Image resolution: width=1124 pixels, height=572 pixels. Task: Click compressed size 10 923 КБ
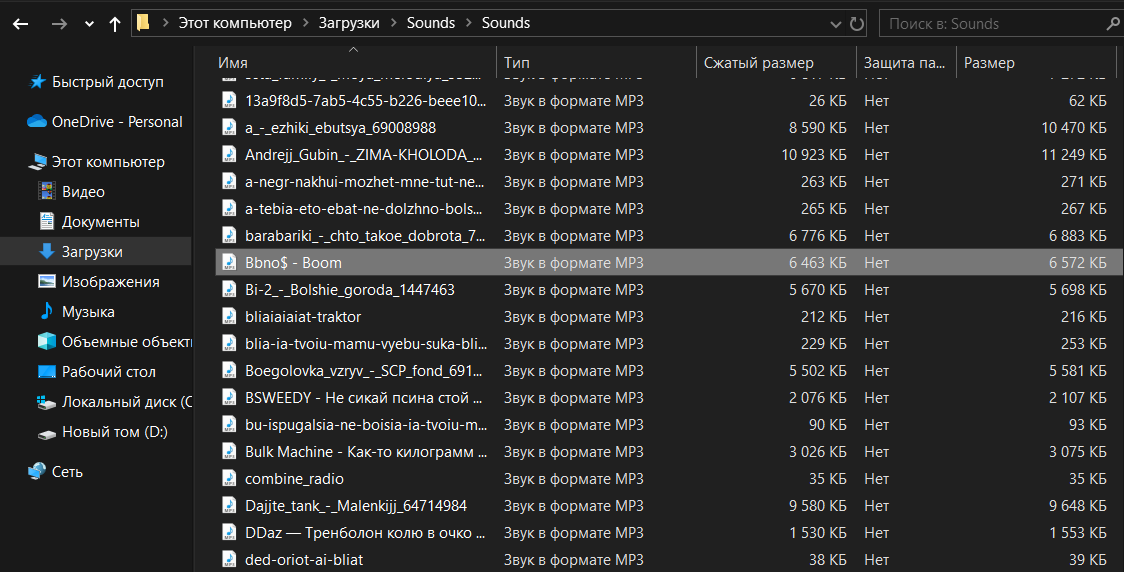tap(814, 155)
